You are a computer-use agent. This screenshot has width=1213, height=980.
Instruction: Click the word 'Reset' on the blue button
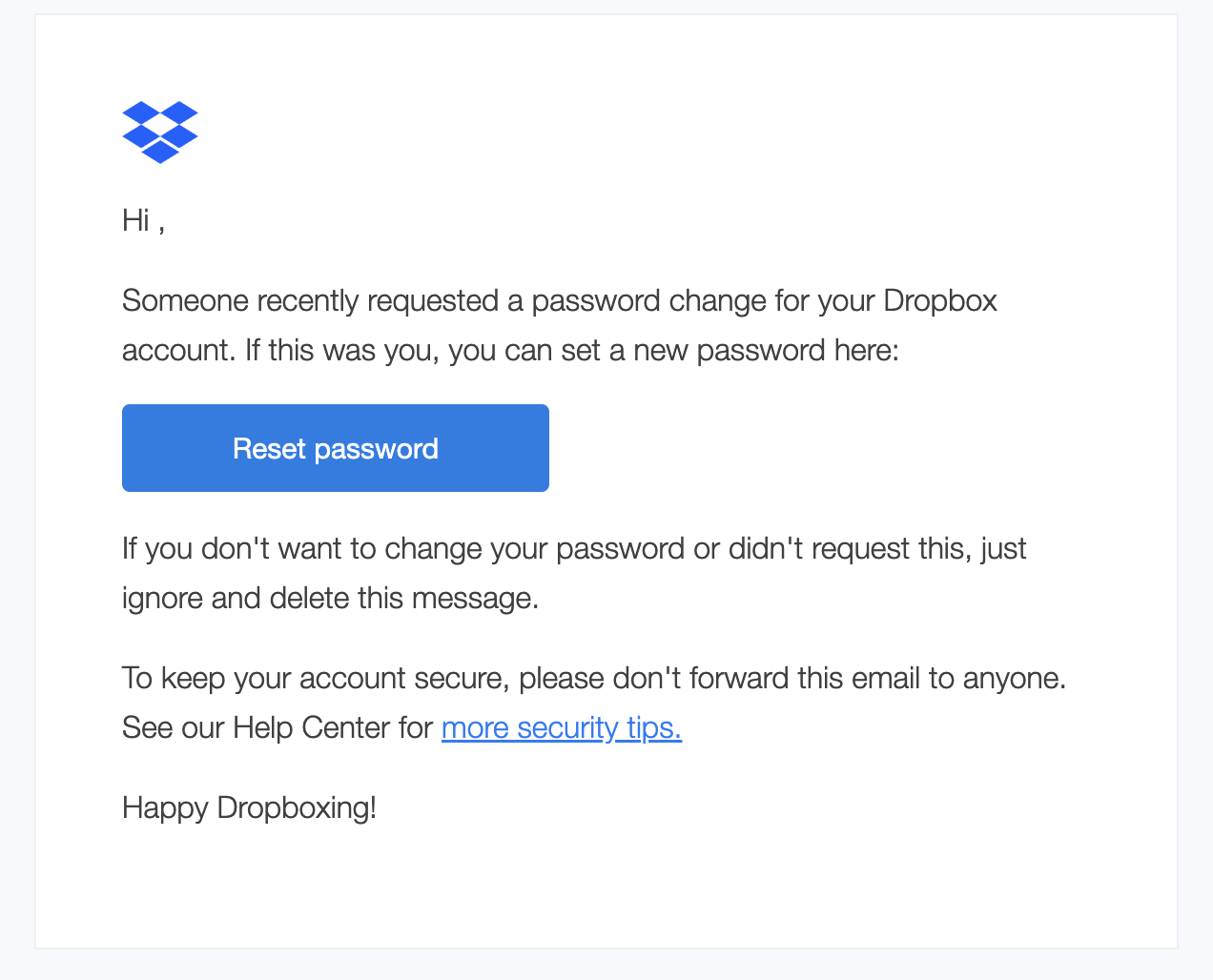[269, 449]
